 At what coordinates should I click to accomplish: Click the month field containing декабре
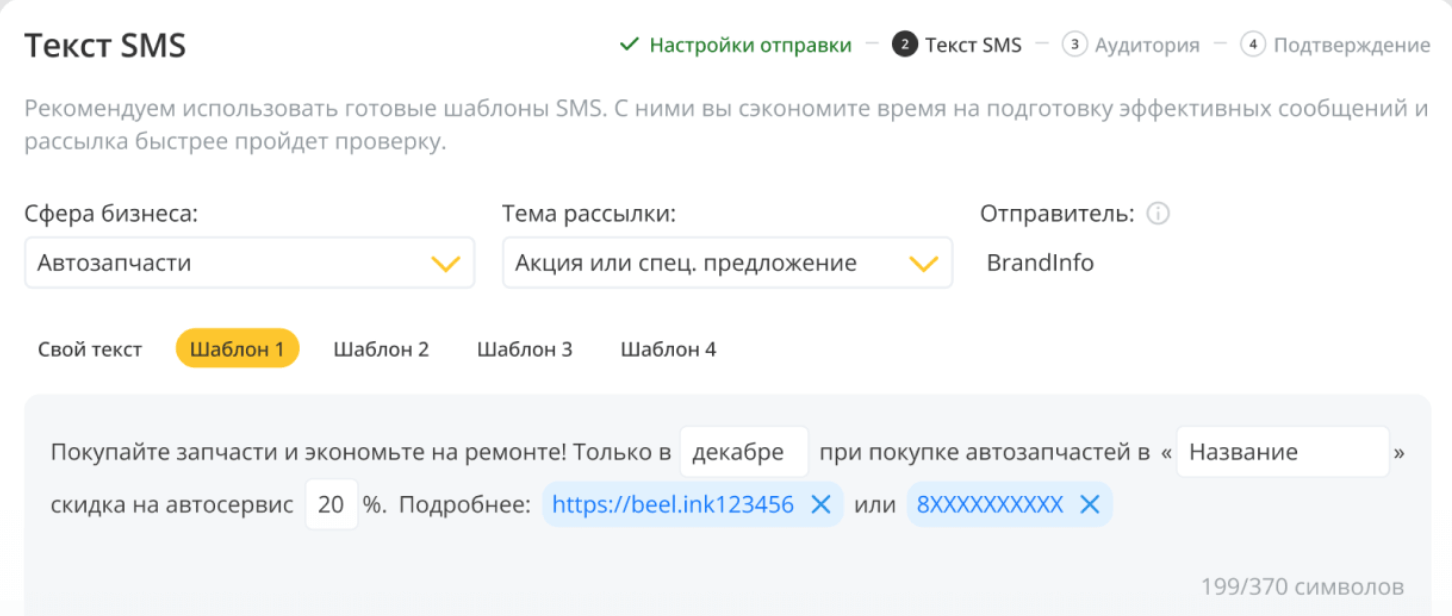(743, 452)
